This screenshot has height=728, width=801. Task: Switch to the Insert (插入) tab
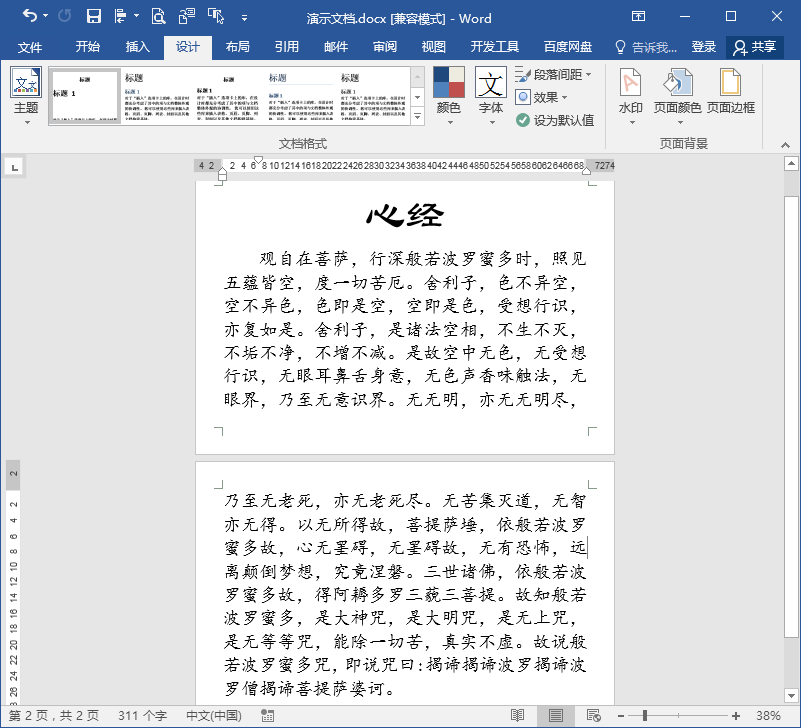click(138, 48)
